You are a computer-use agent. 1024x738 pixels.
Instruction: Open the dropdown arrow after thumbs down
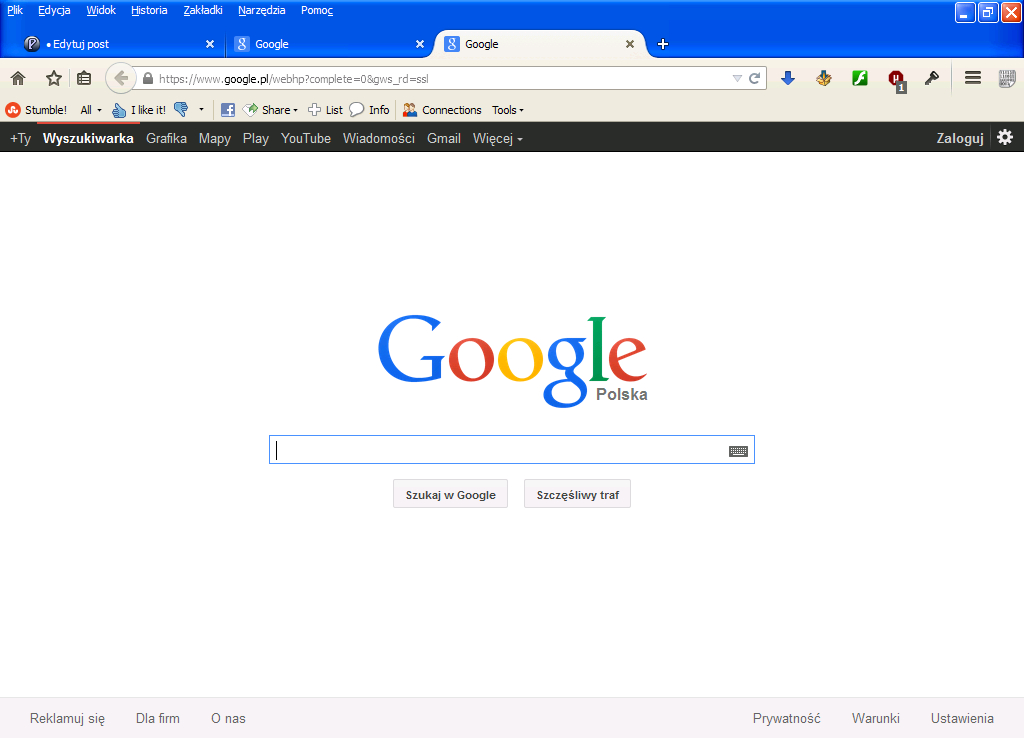coord(201,110)
